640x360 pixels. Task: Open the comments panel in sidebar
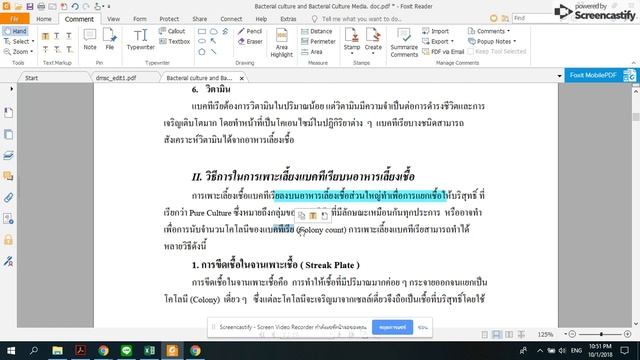point(8,176)
